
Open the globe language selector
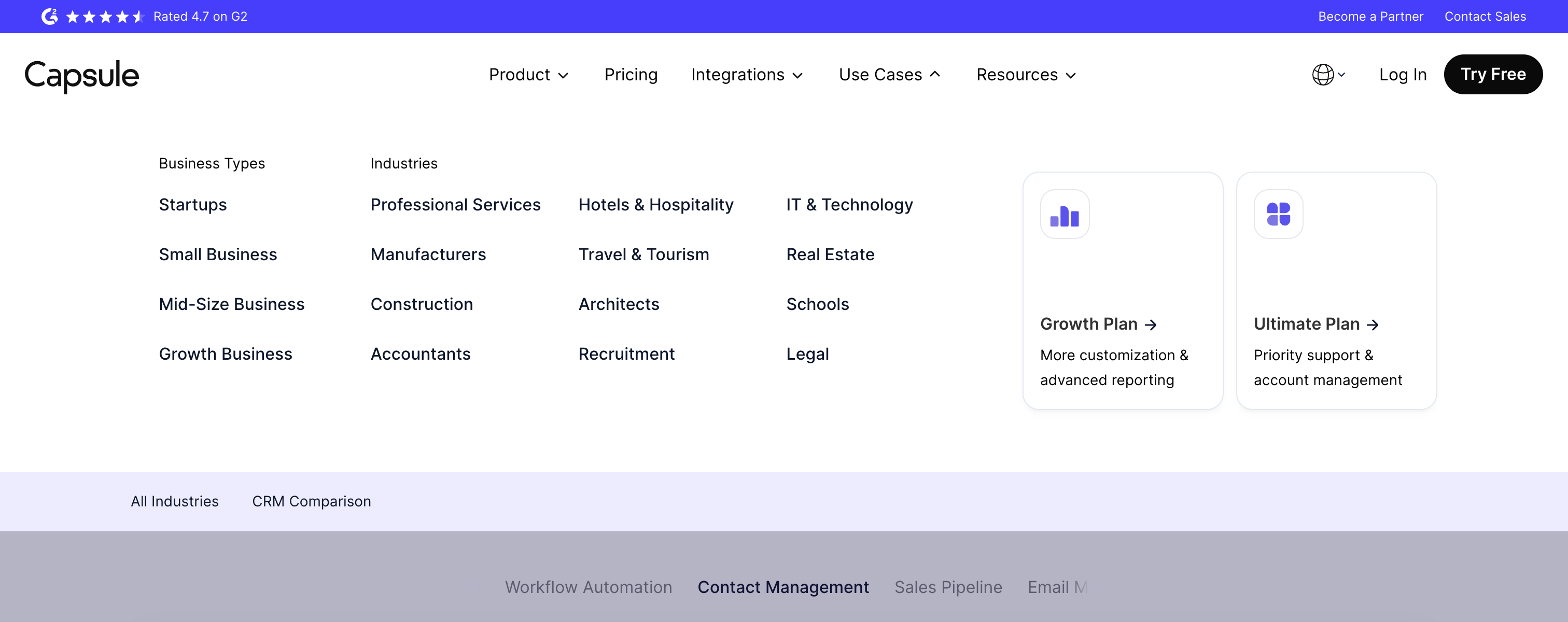(x=1328, y=74)
